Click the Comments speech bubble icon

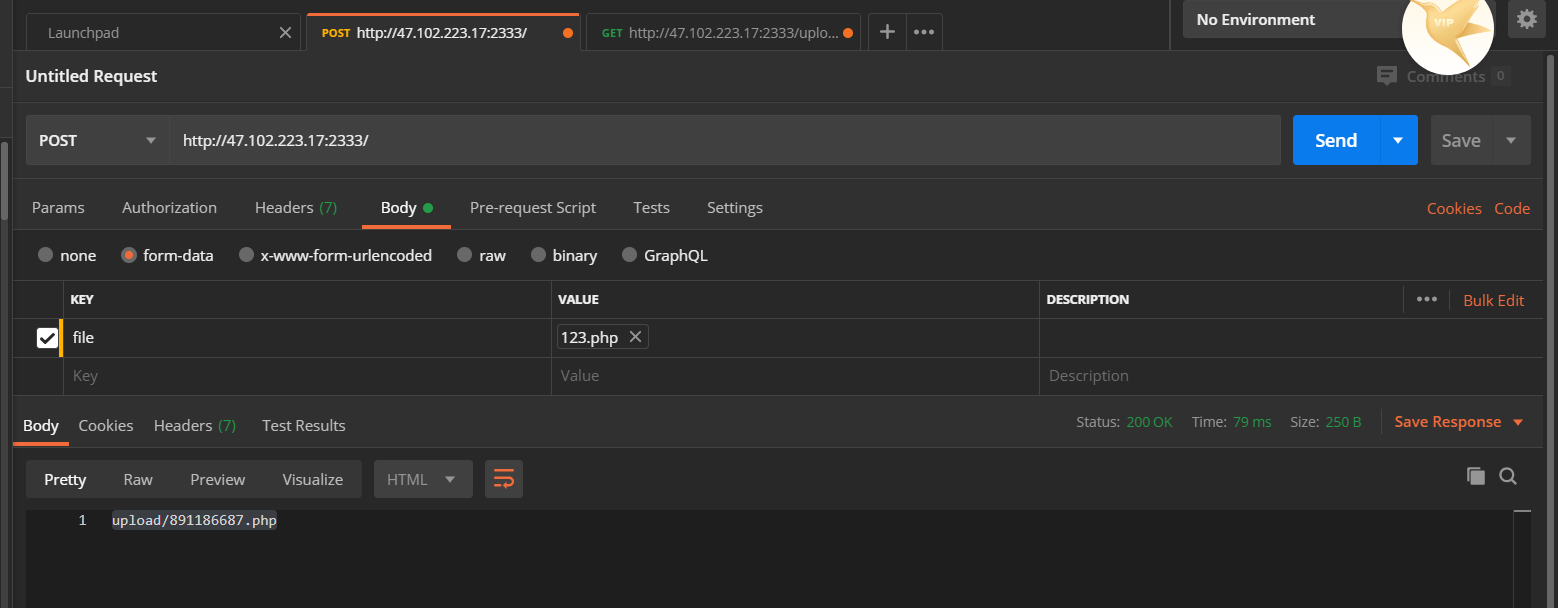coord(1386,76)
